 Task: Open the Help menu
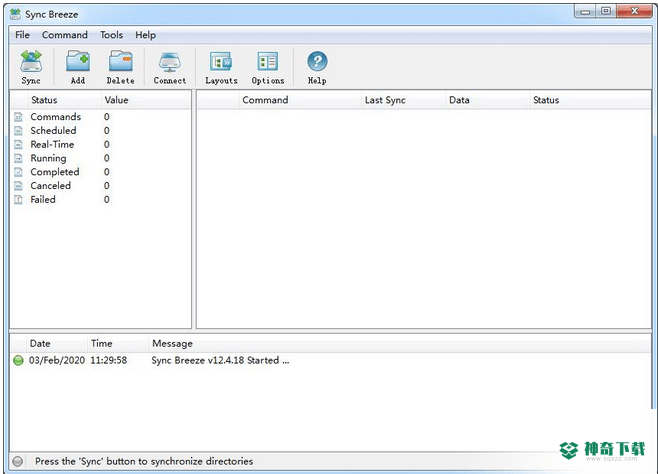(145, 35)
